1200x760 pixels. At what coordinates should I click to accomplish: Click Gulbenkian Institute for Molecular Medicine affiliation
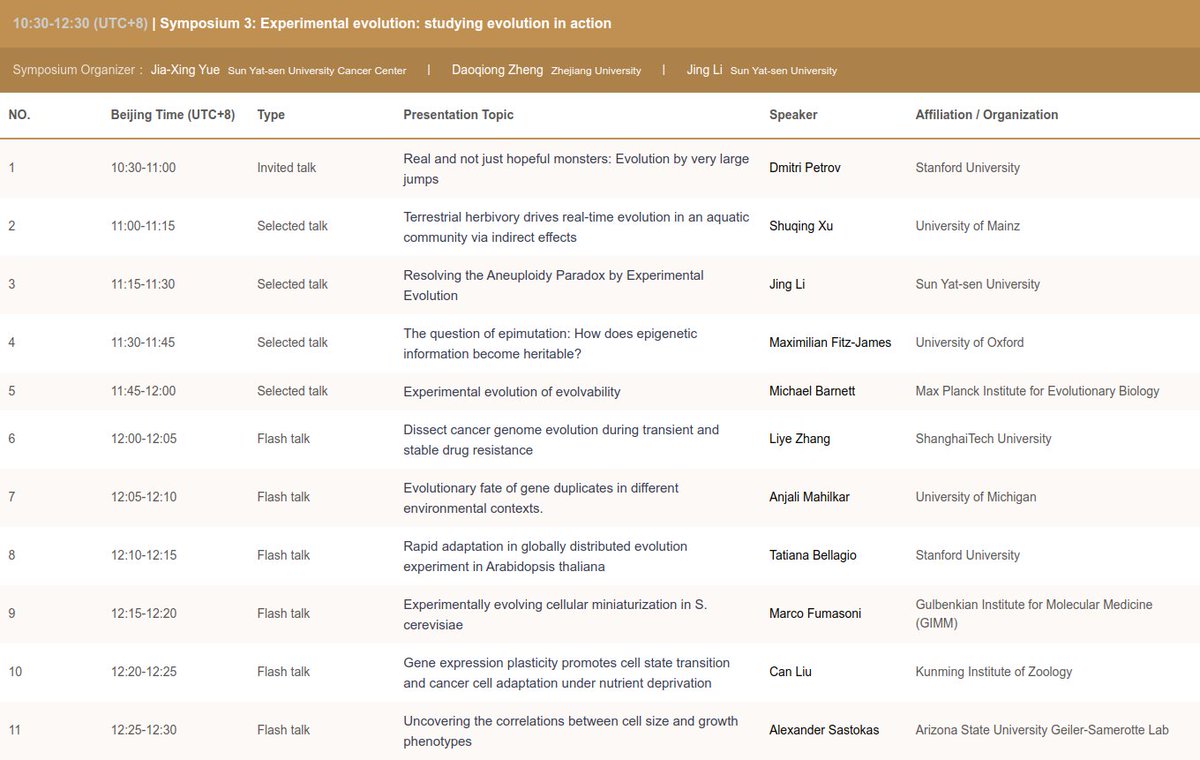coord(1034,614)
